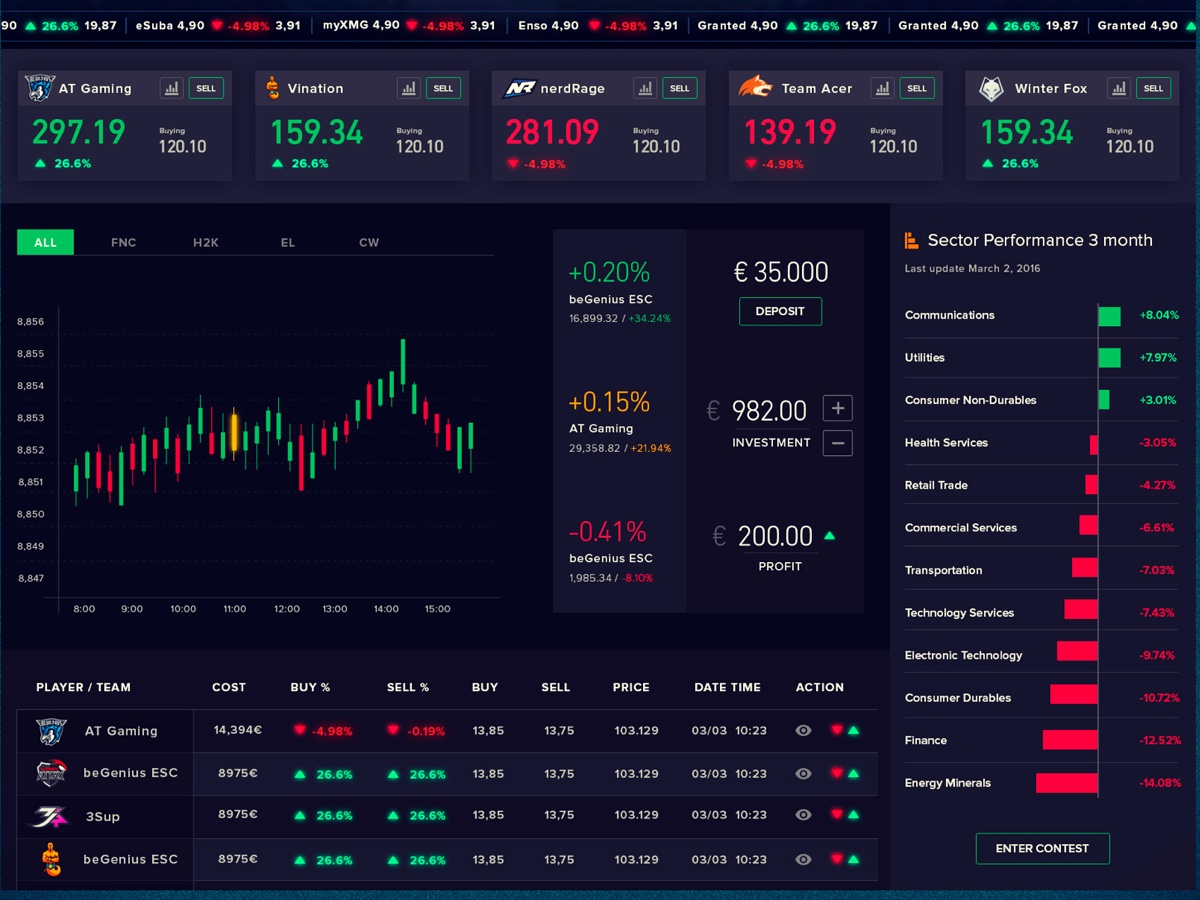Click ENTER CONTEST button
Screen dimensions: 1200x900
click(x=1042, y=848)
